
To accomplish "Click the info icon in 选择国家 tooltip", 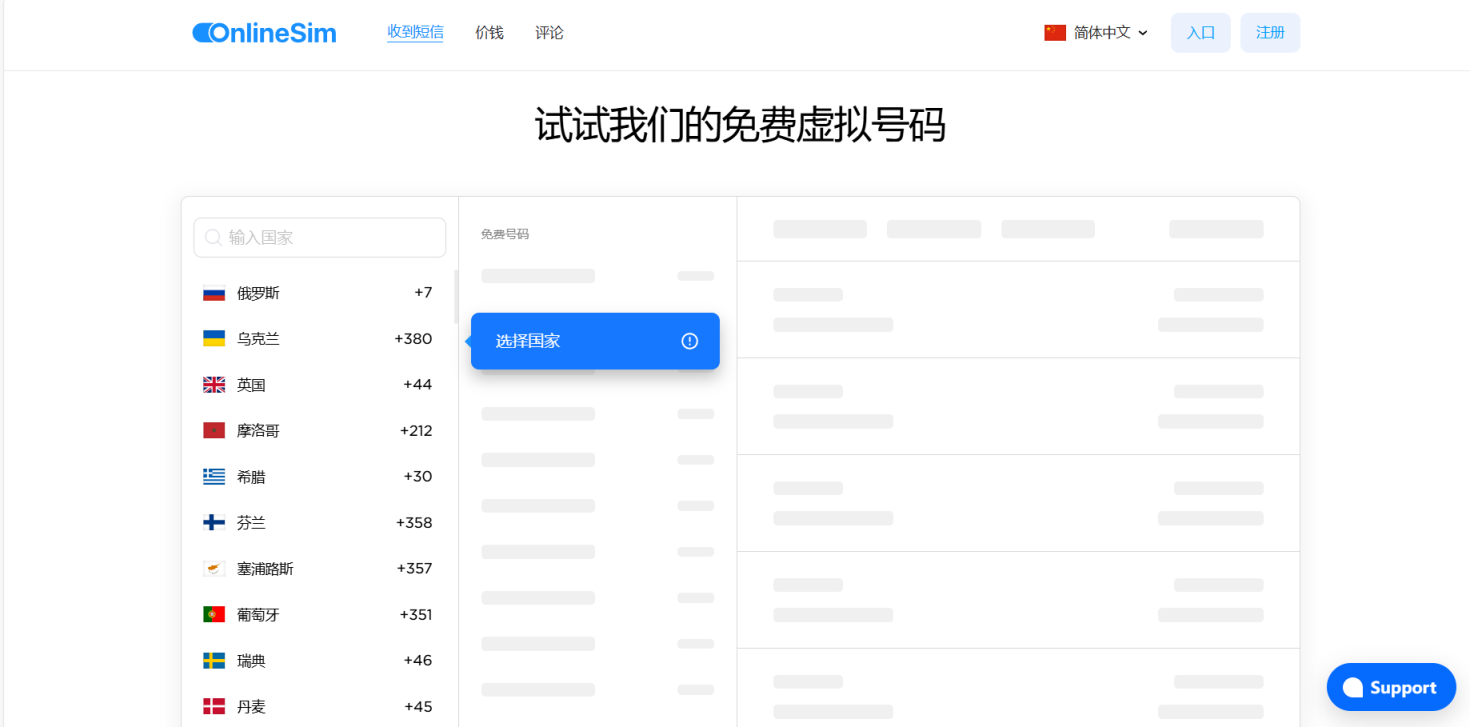I will (689, 341).
